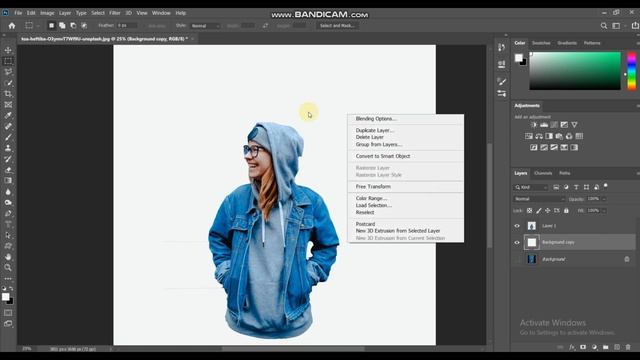
Task: Select the Dodge tool
Action: [8, 203]
